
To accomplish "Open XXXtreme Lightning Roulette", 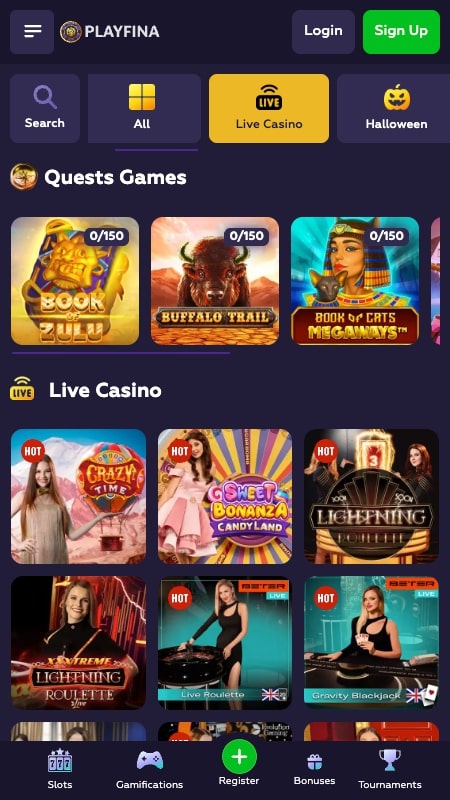I will point(79,643).
